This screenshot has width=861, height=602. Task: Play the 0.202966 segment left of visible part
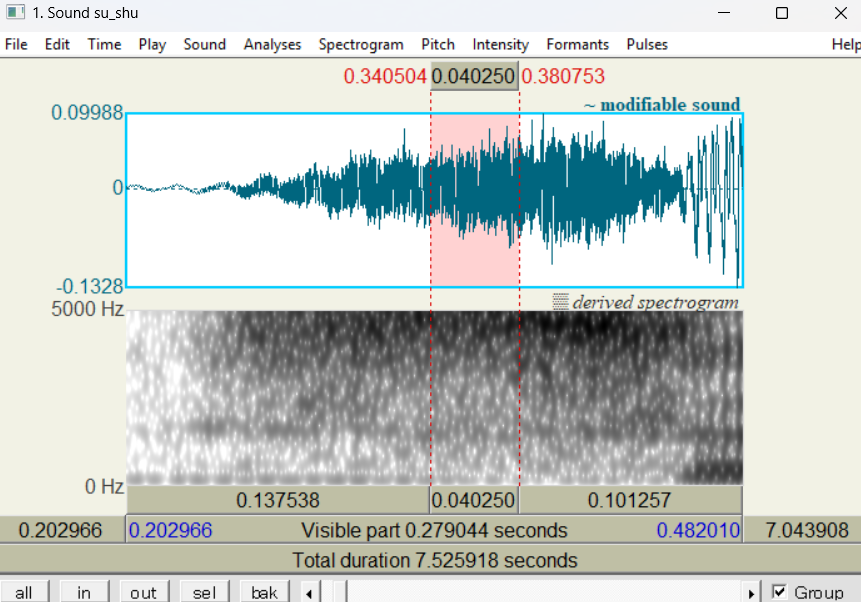point(61,530)
